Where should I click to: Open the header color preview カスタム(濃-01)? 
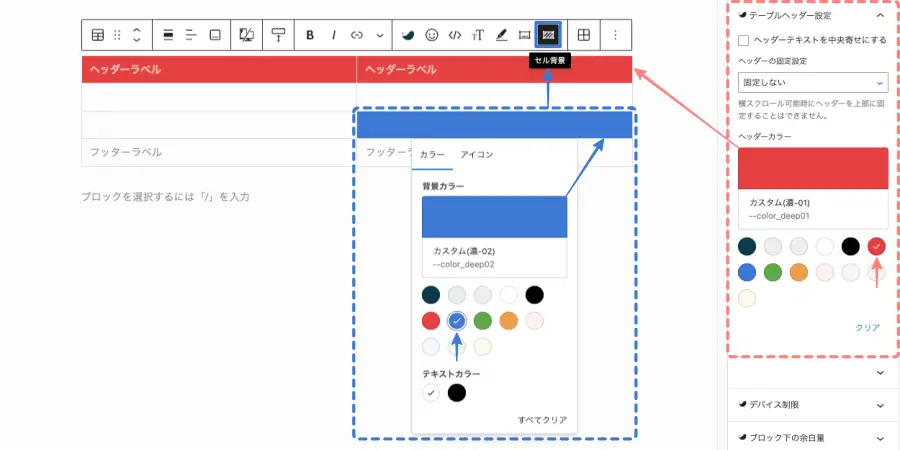[813, 188]
